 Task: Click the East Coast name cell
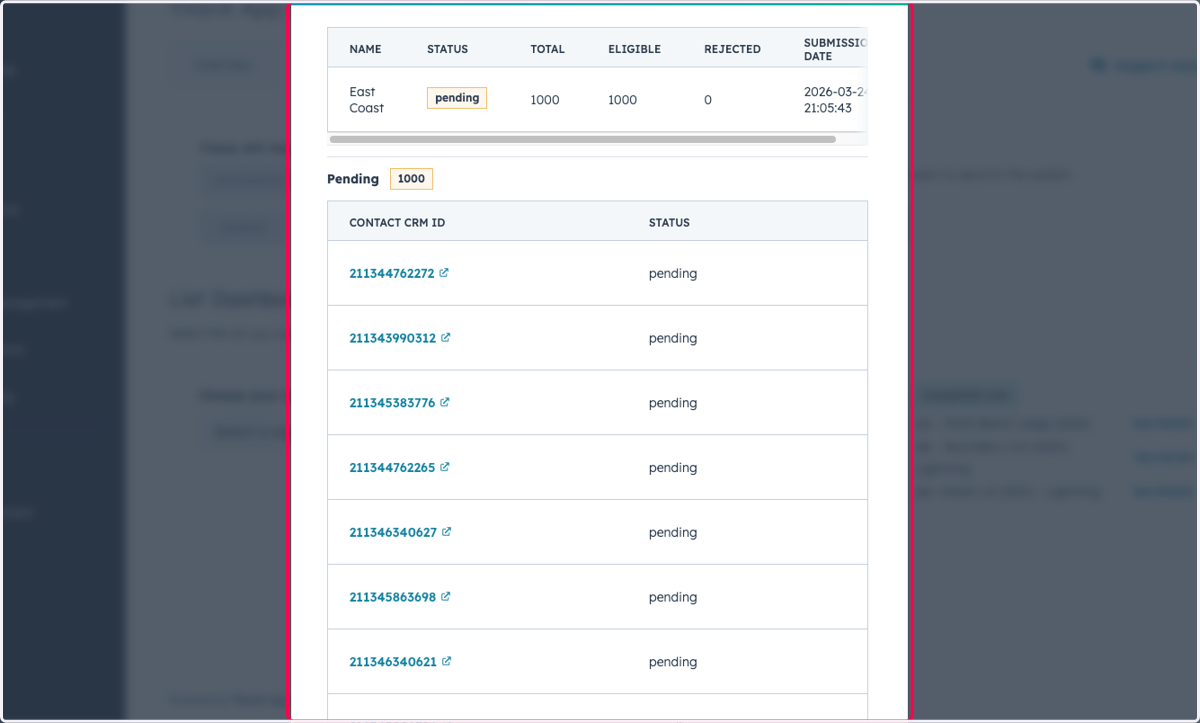click(x=366, y=100)
